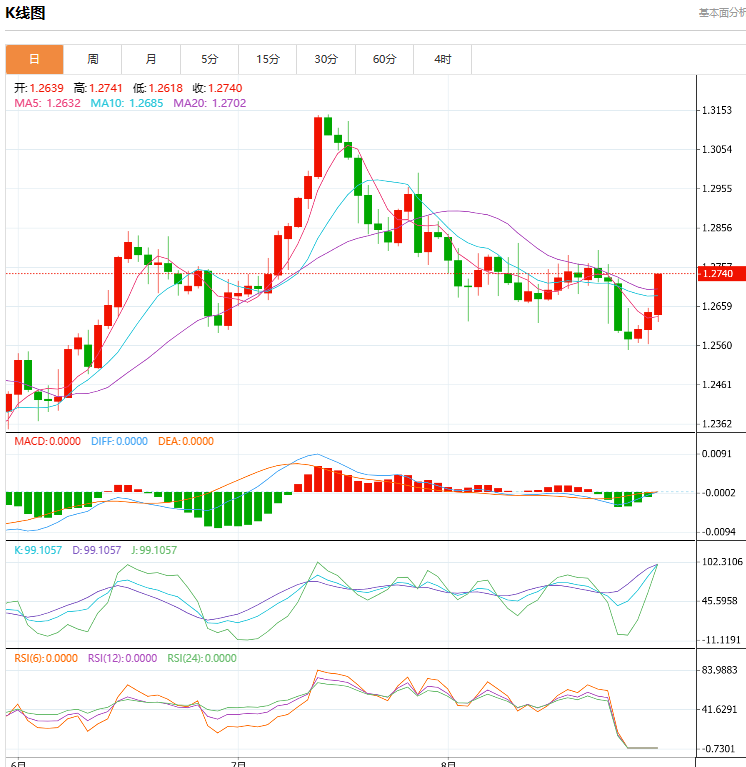
Task: Click the tallest red candlestick at the July peak
Action: pos(318,147)
